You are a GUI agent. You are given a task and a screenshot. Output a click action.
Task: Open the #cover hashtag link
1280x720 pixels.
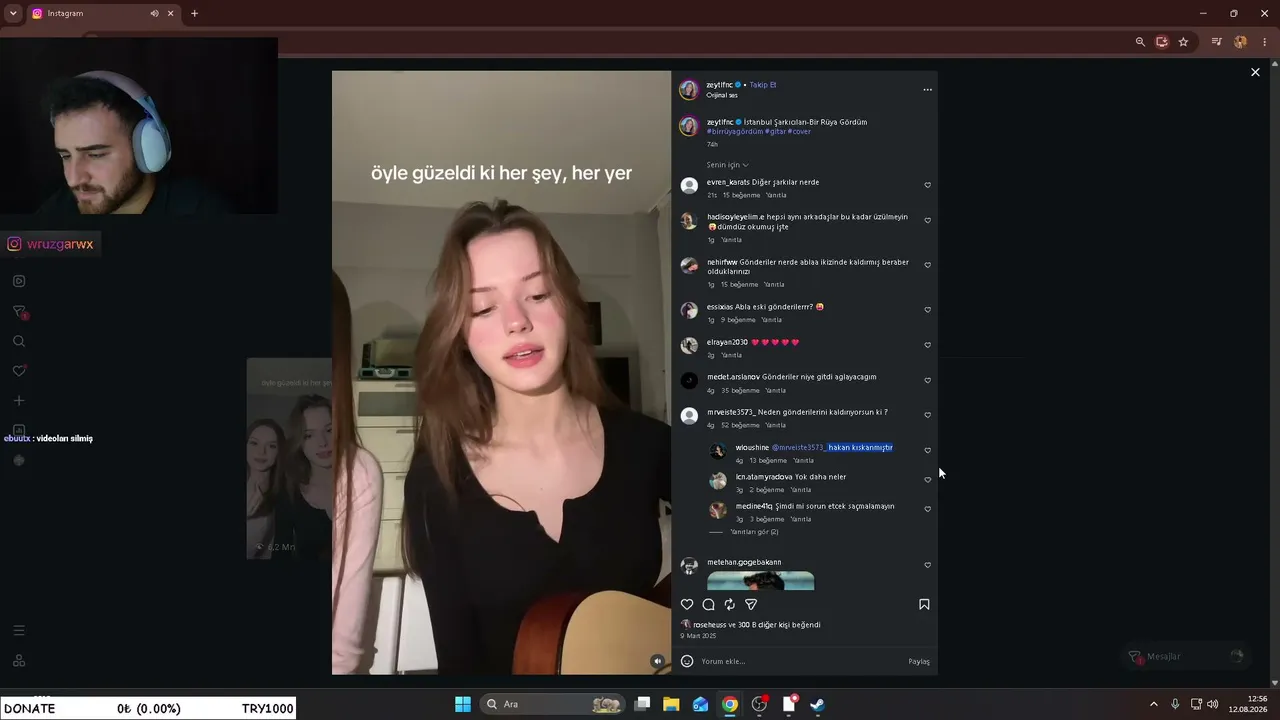799,131
